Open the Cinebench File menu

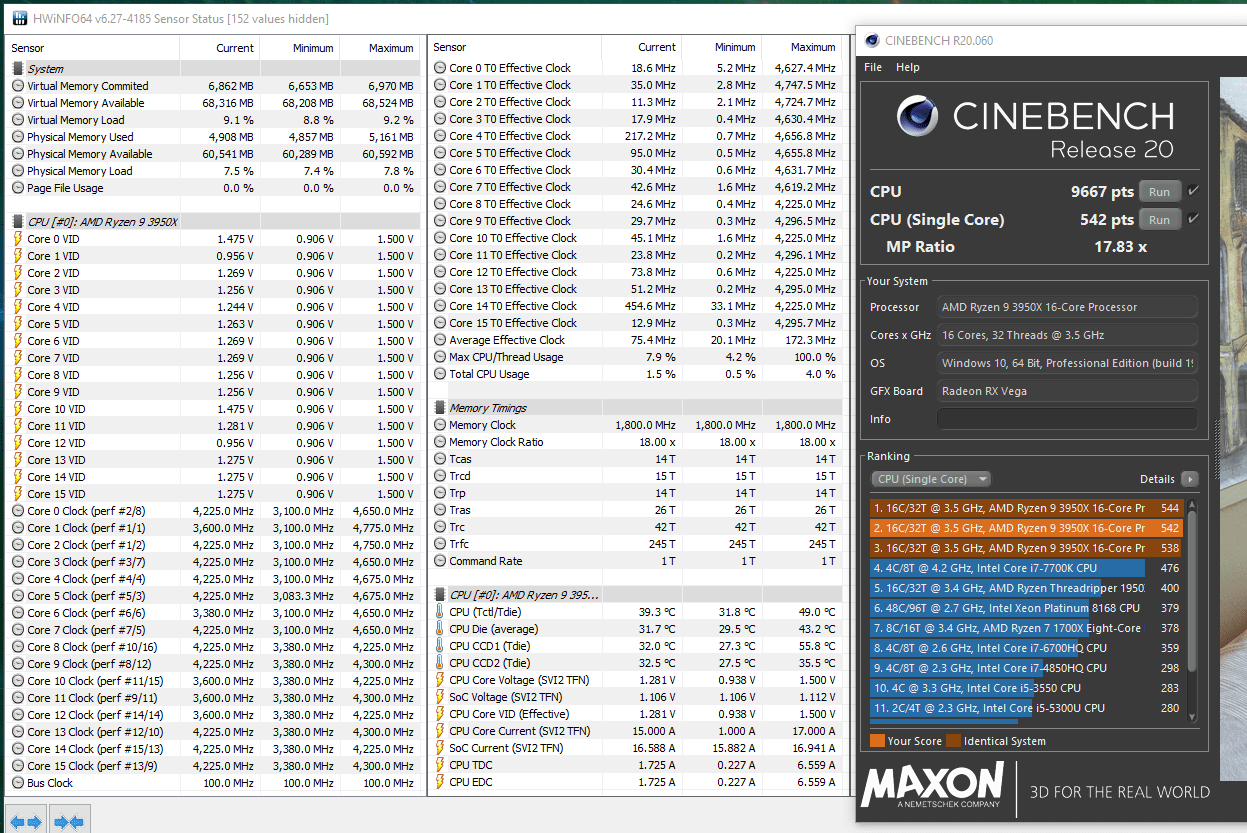[x=873, y=67]
